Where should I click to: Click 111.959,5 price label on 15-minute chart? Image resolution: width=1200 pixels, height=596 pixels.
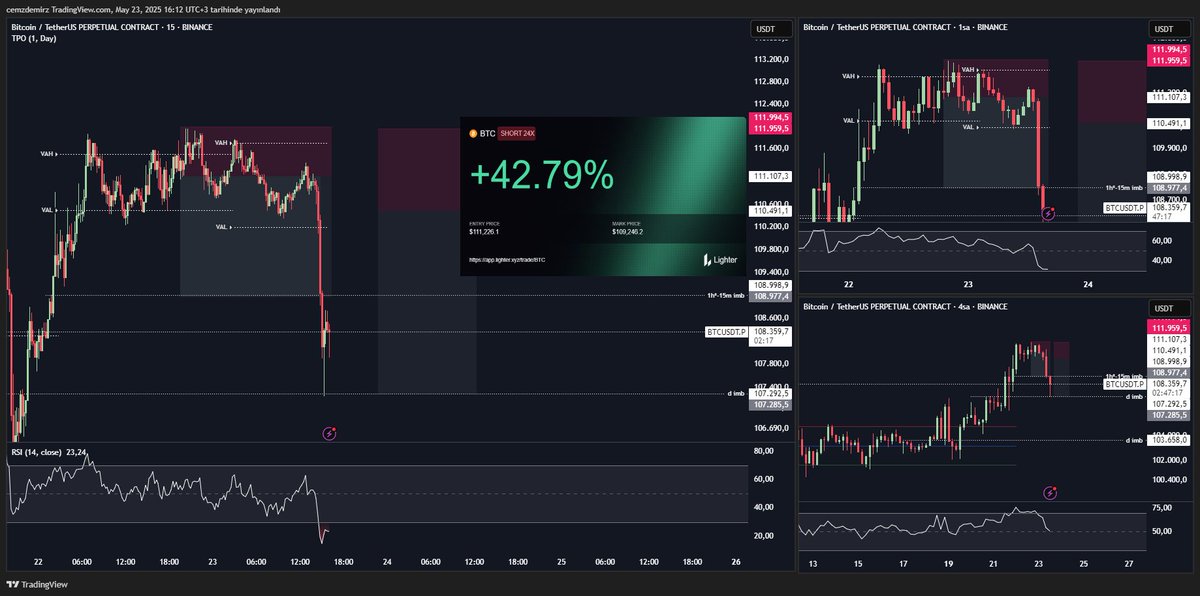770,128
